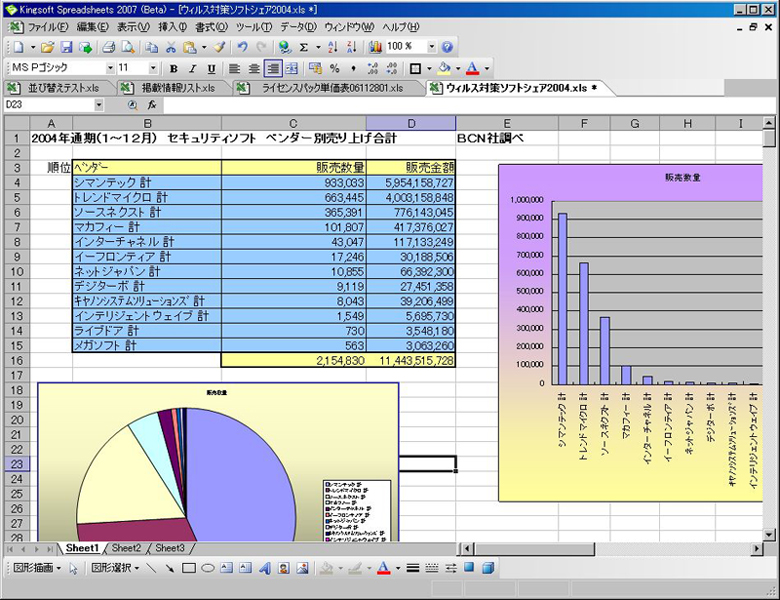Toggle merge and center cells
The image size is (780, 600).
pos(292,69)
